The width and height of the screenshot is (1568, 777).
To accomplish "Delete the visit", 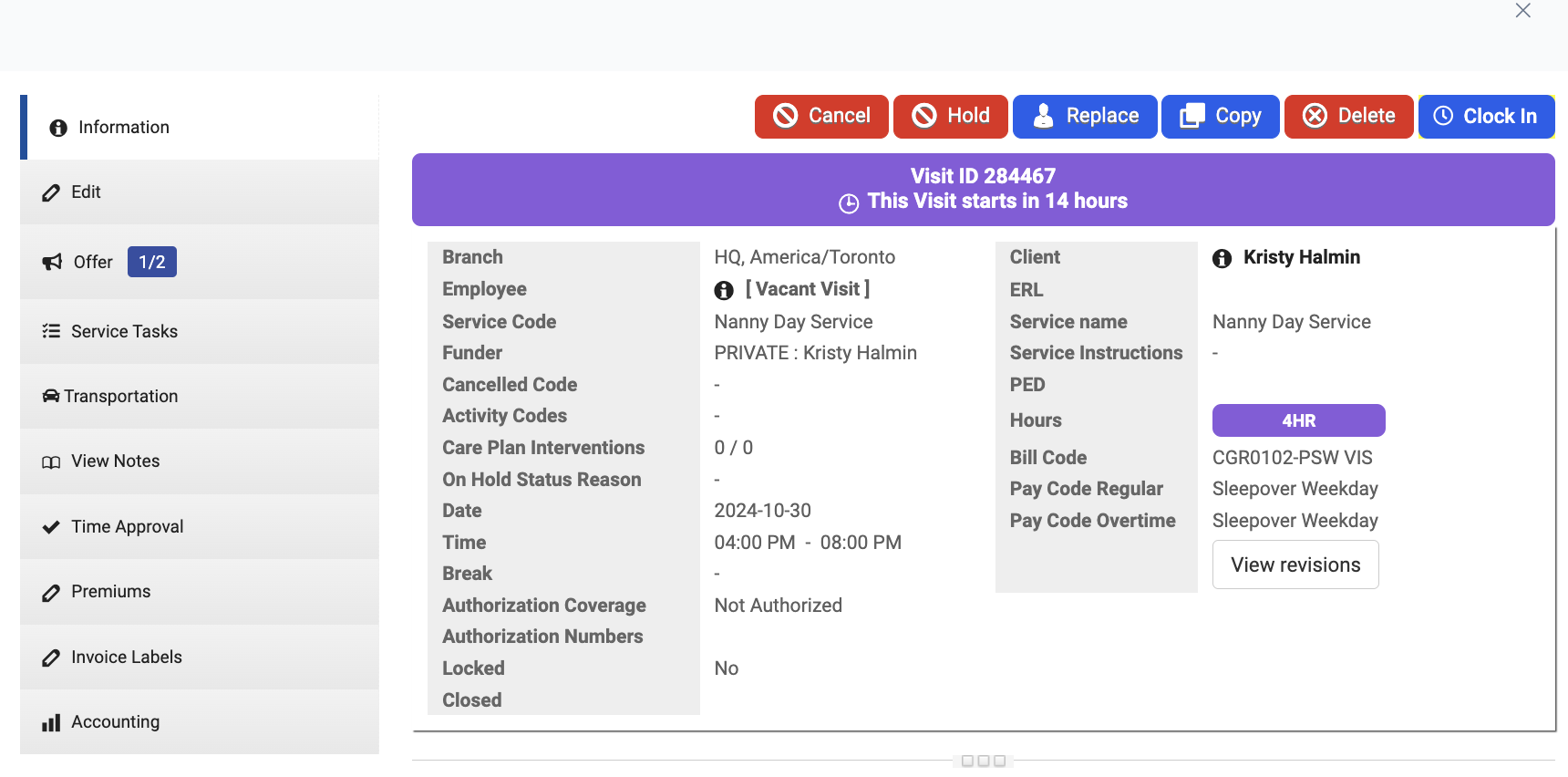I will pyautogui.click(x=1348, y=117).
